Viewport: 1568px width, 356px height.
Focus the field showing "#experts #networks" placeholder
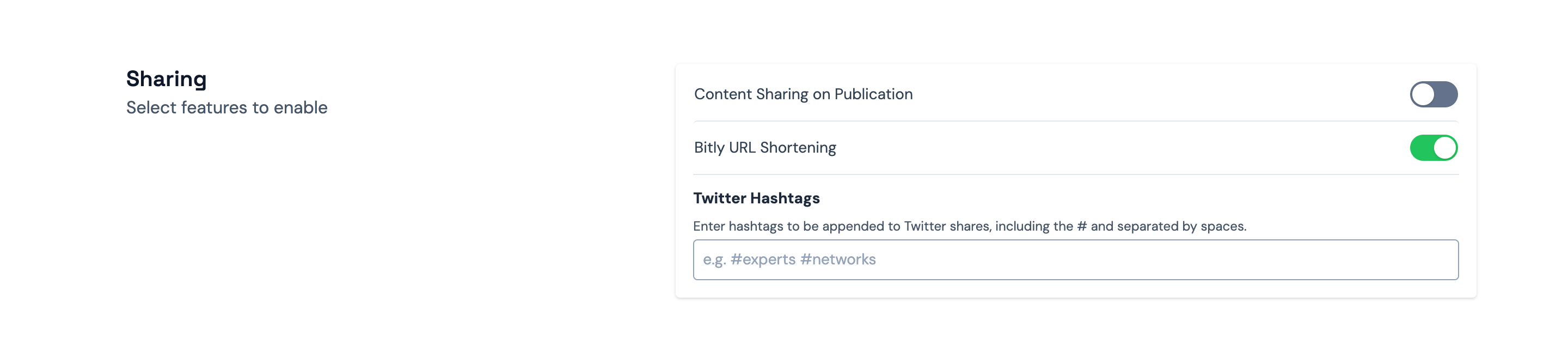click(1075, 260)
